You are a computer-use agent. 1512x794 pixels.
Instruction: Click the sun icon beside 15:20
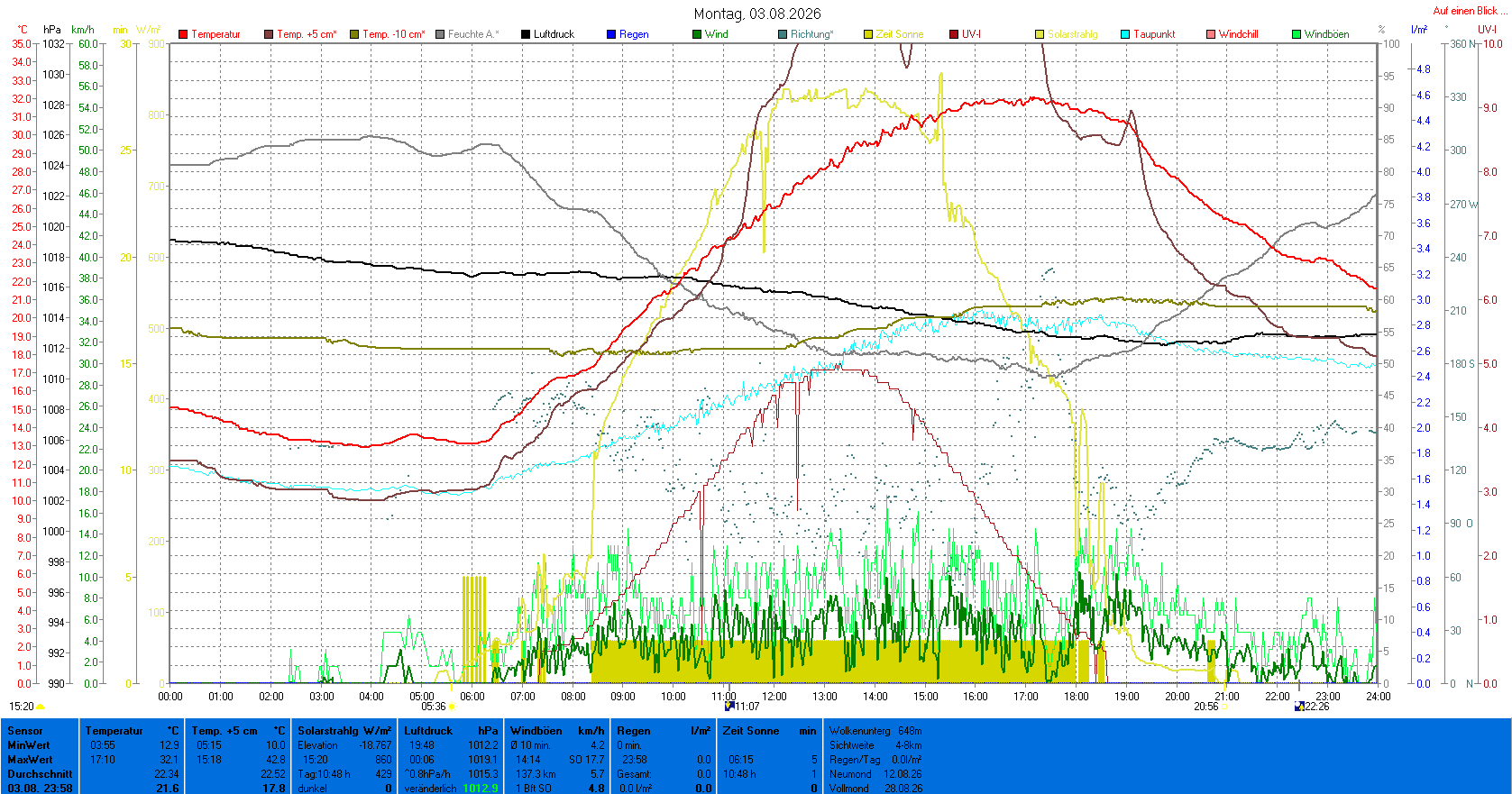coord(40,707)
